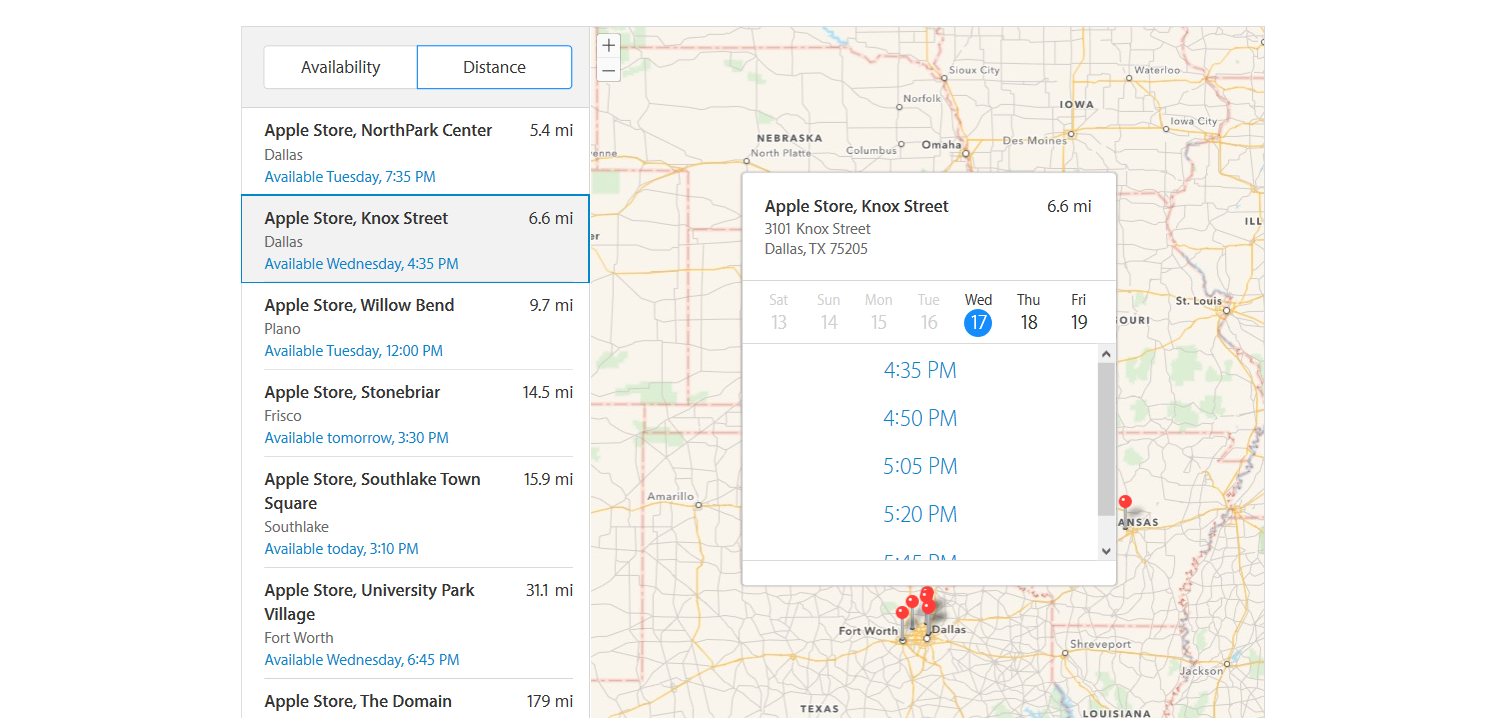Switch to the Distance sort tab
This screenshot has width=1506, height=718.
click(494, 67)
